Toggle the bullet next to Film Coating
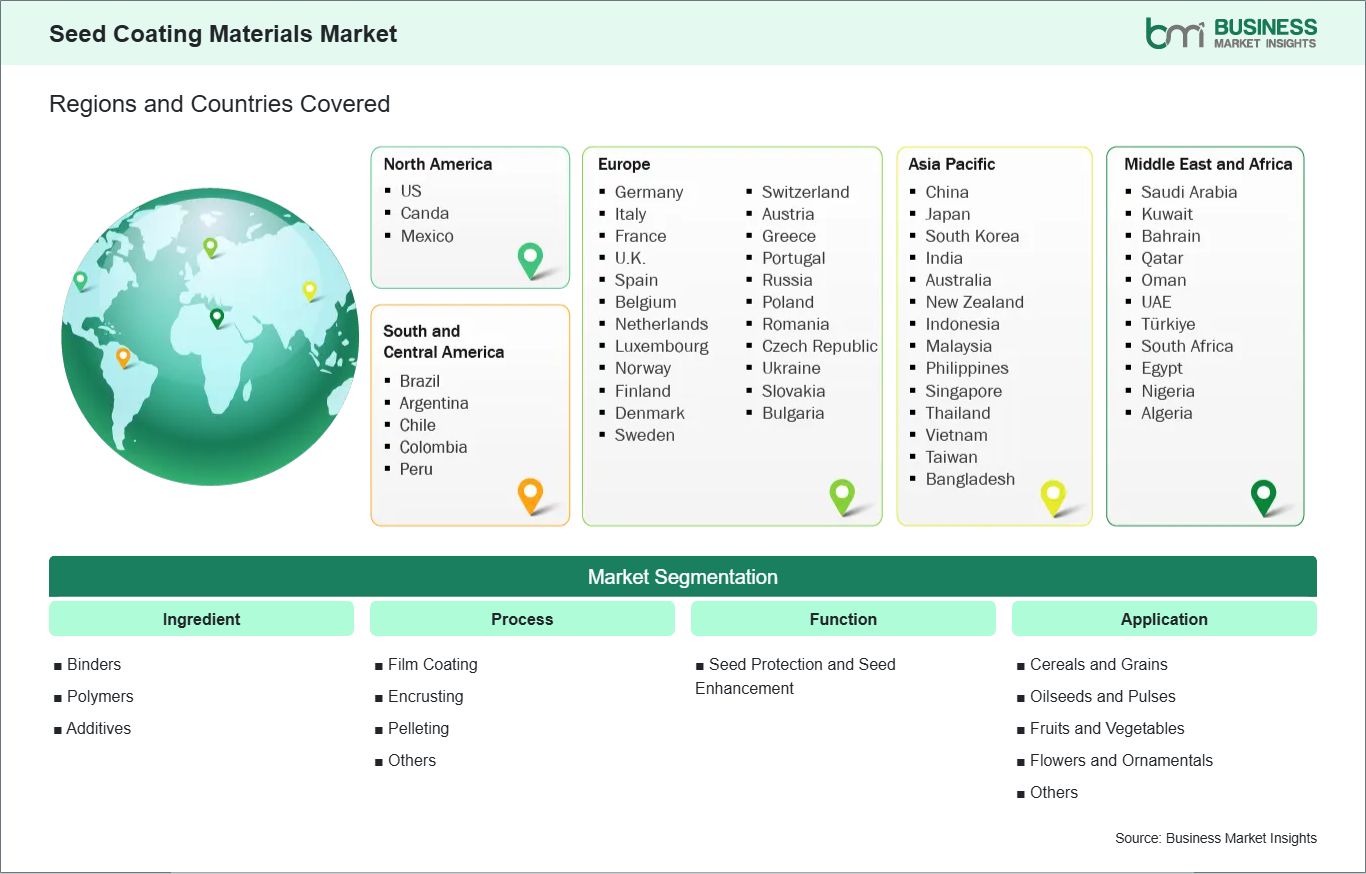This screenshot has width=1366, height=874. (x=379, y=664)
